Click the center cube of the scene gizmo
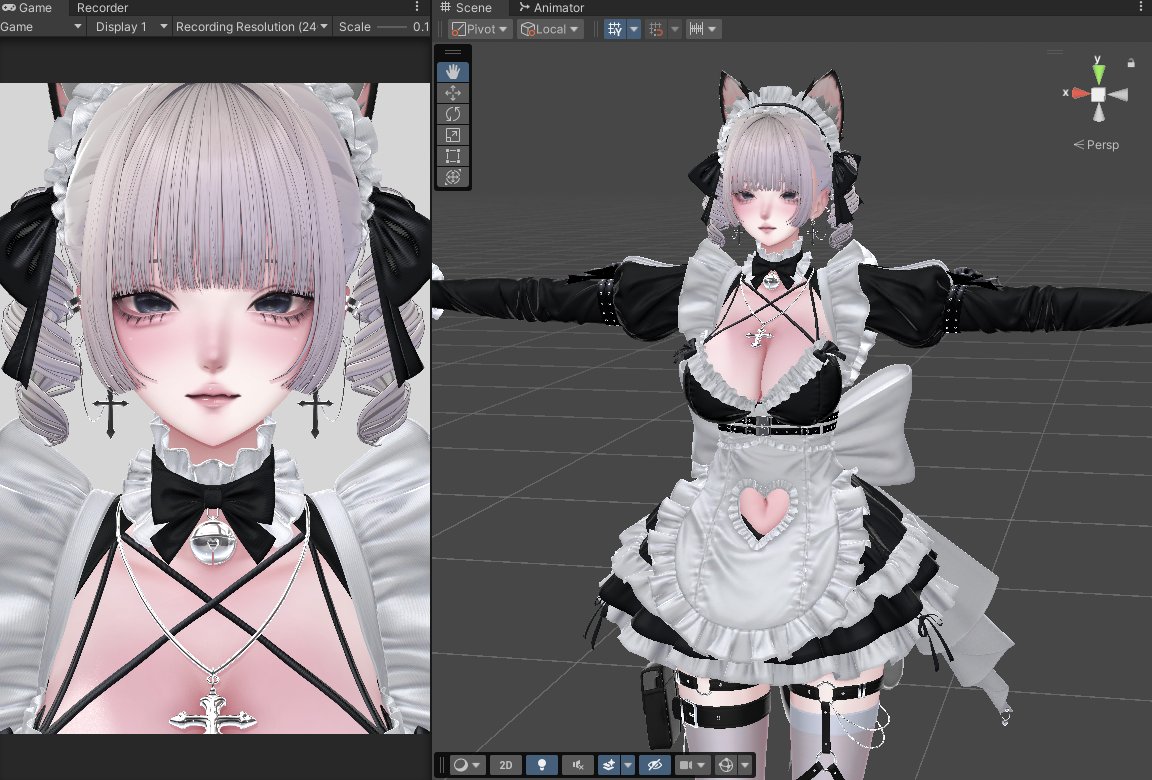This screenshot has height=780, width=1152. click(x=1098, y=94)
